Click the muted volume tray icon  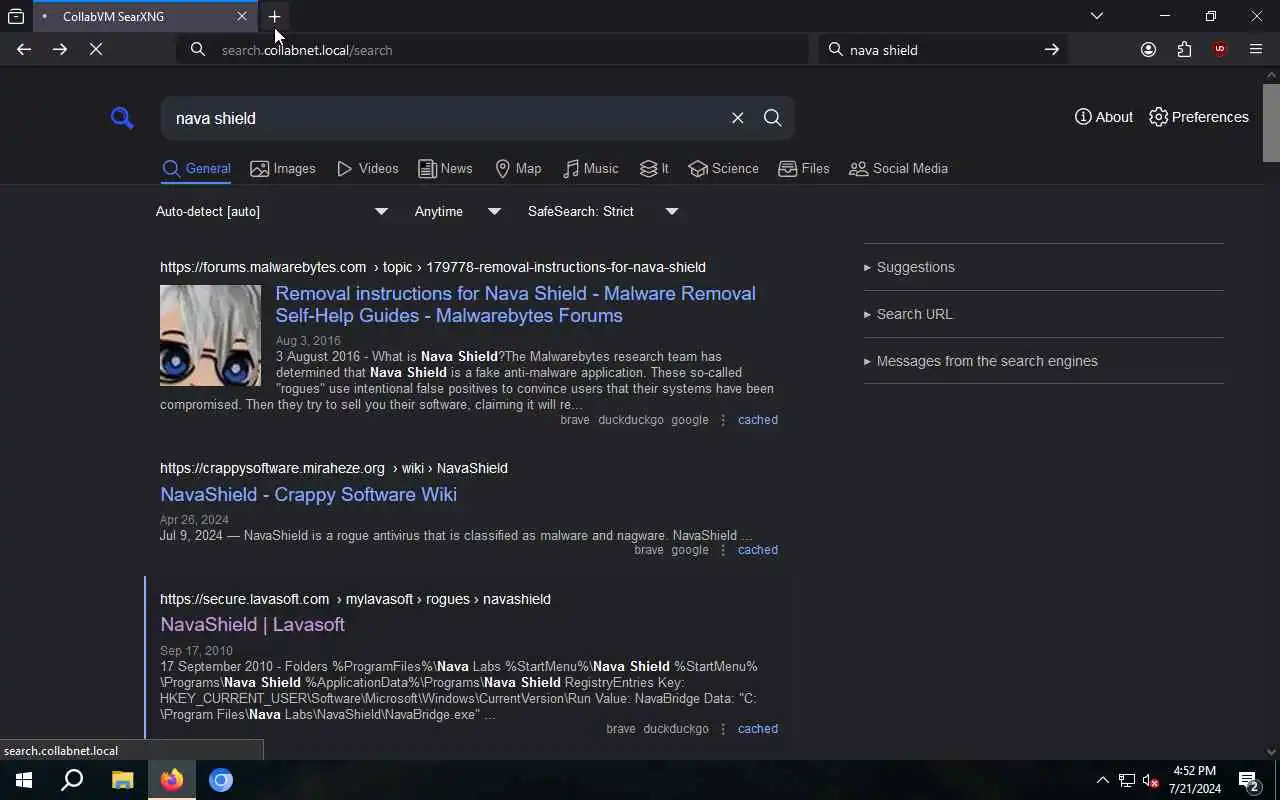click(1151, 780)
